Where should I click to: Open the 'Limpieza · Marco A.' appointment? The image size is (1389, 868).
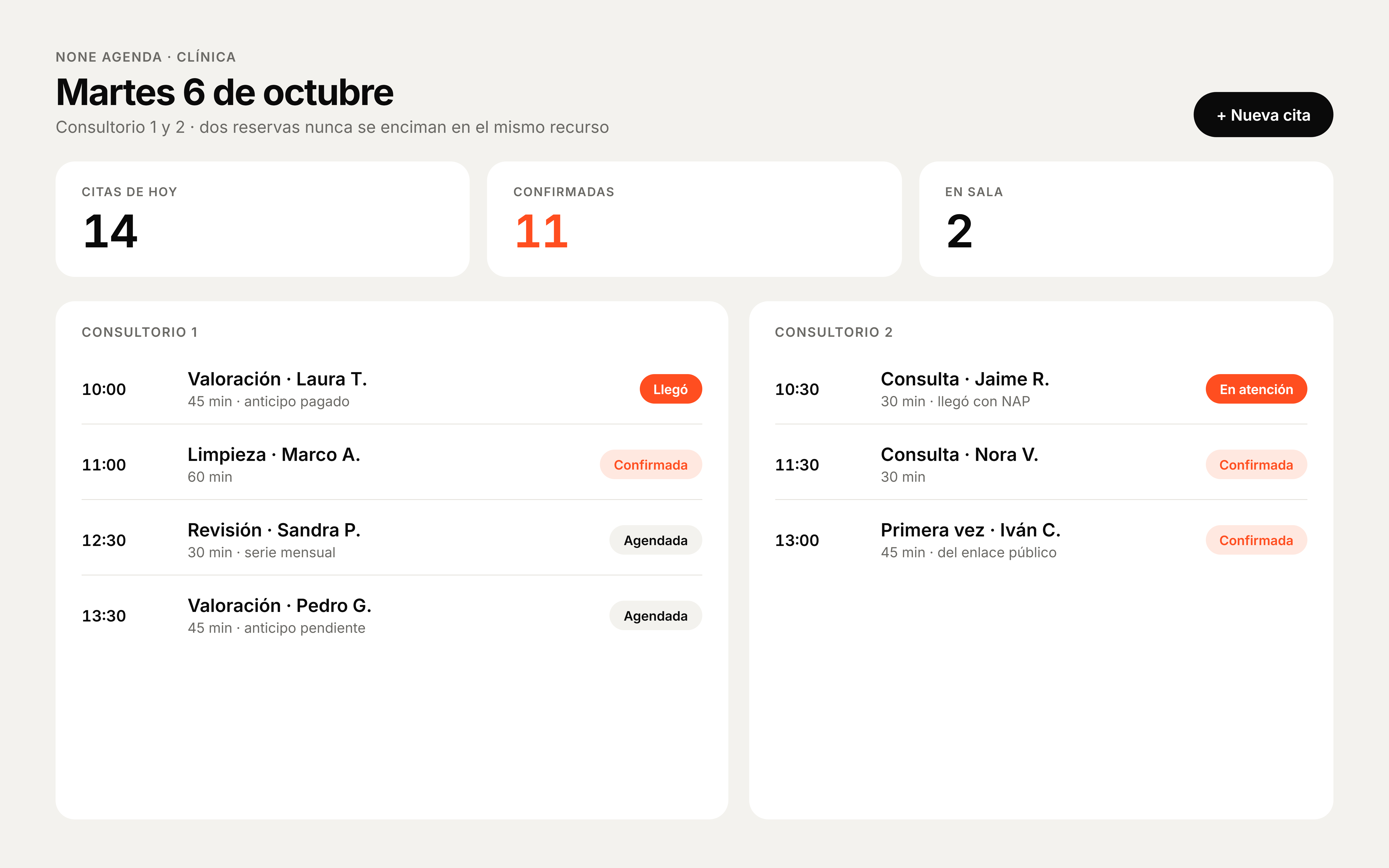click(x=392, y=464)
